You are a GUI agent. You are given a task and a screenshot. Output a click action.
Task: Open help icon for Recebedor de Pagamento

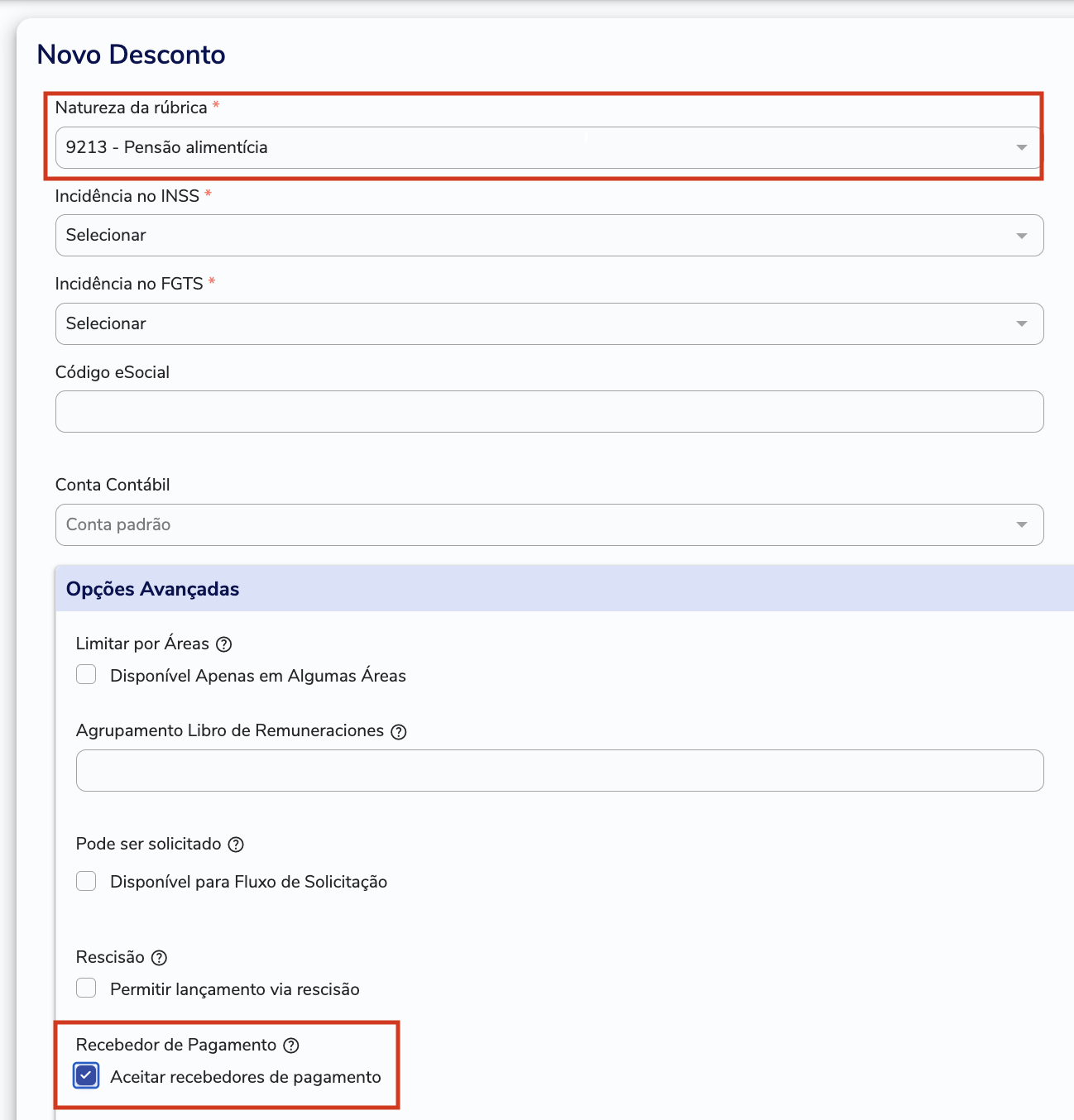pos(291,1046)
